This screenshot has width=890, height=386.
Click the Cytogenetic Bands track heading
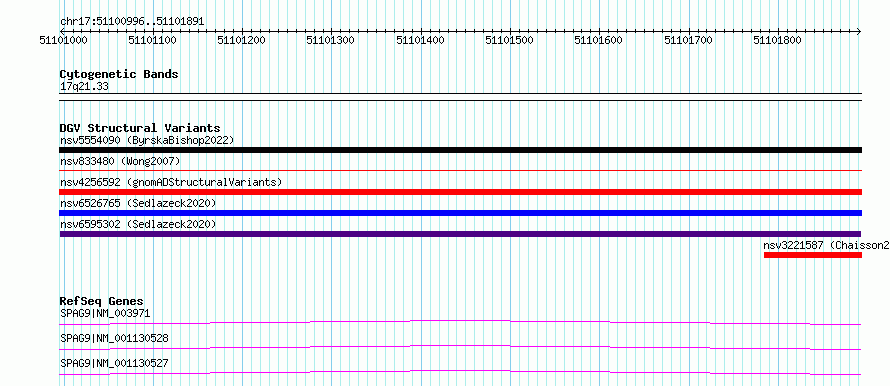(x=119, y=74)
